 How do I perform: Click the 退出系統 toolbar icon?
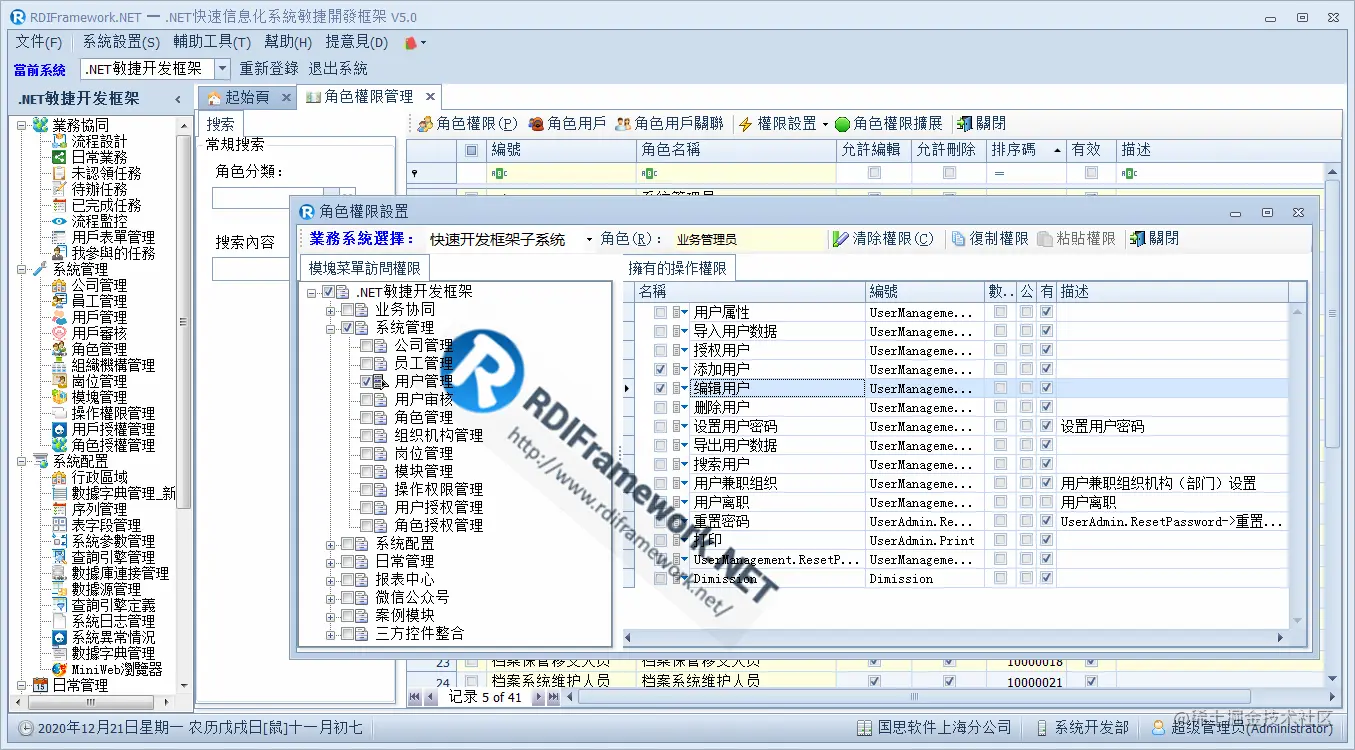[x=340, y=68]
